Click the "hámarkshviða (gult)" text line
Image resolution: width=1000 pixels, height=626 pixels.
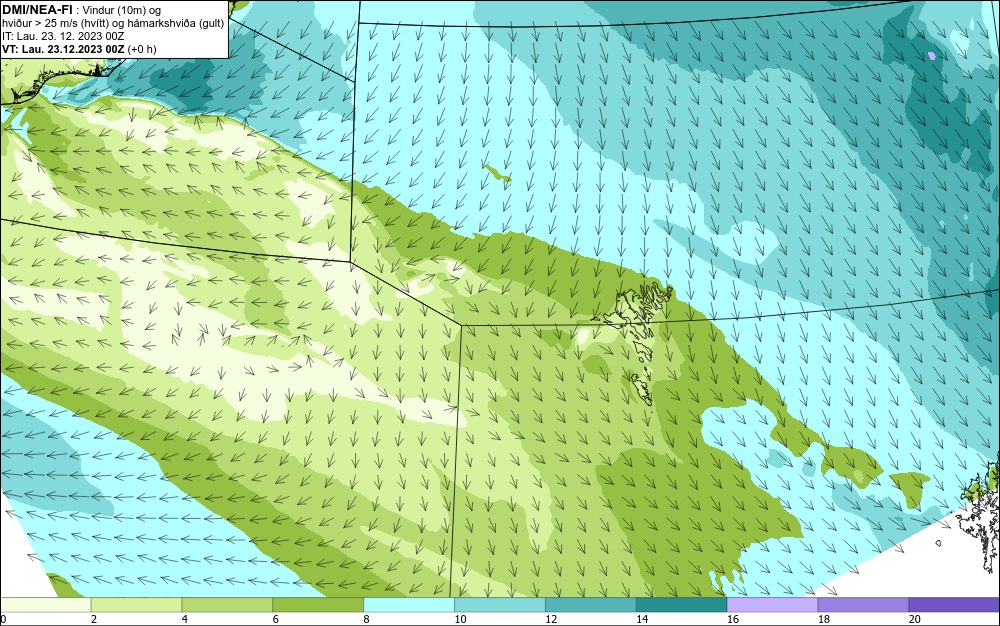(x=176, y=24)
